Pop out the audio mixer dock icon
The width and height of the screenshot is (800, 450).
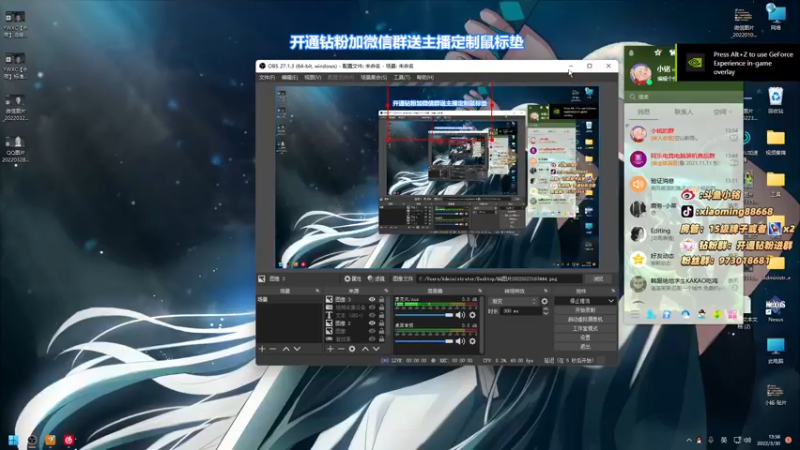pos(479,291)
